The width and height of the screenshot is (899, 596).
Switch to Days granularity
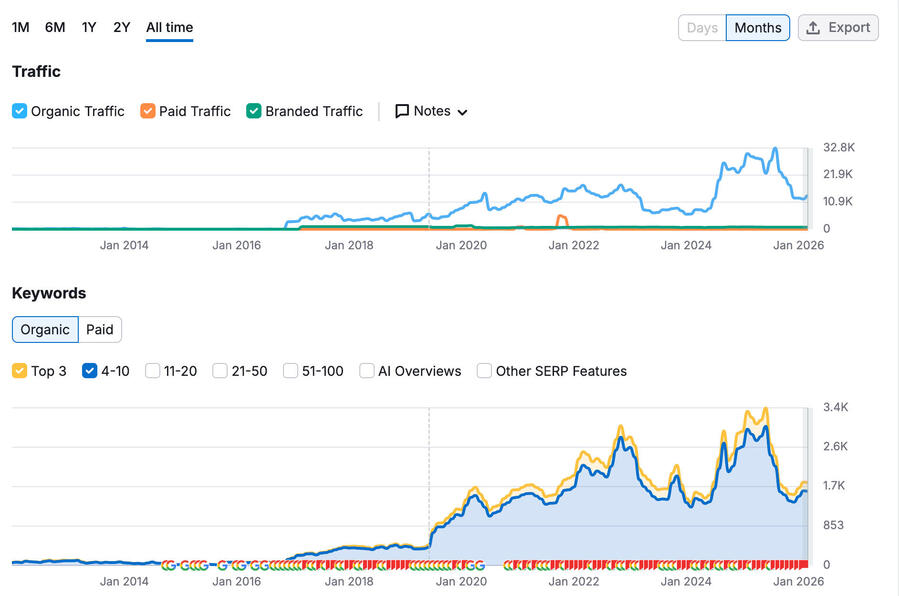(x=702, y=28)
